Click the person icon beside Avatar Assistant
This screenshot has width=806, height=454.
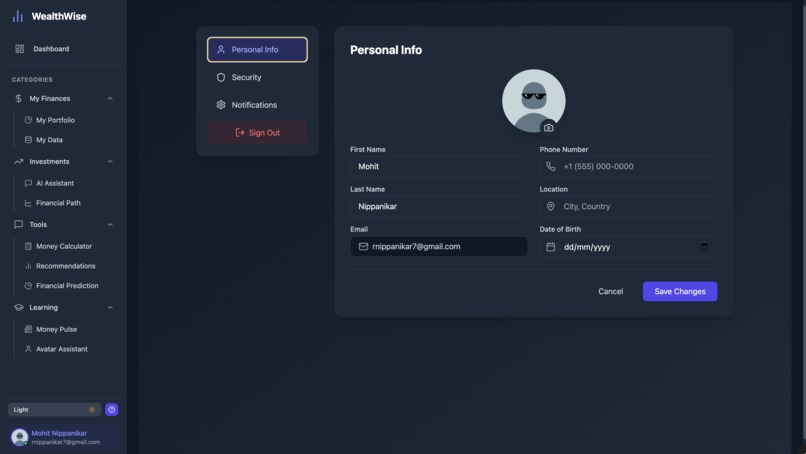tap(28, 349)
